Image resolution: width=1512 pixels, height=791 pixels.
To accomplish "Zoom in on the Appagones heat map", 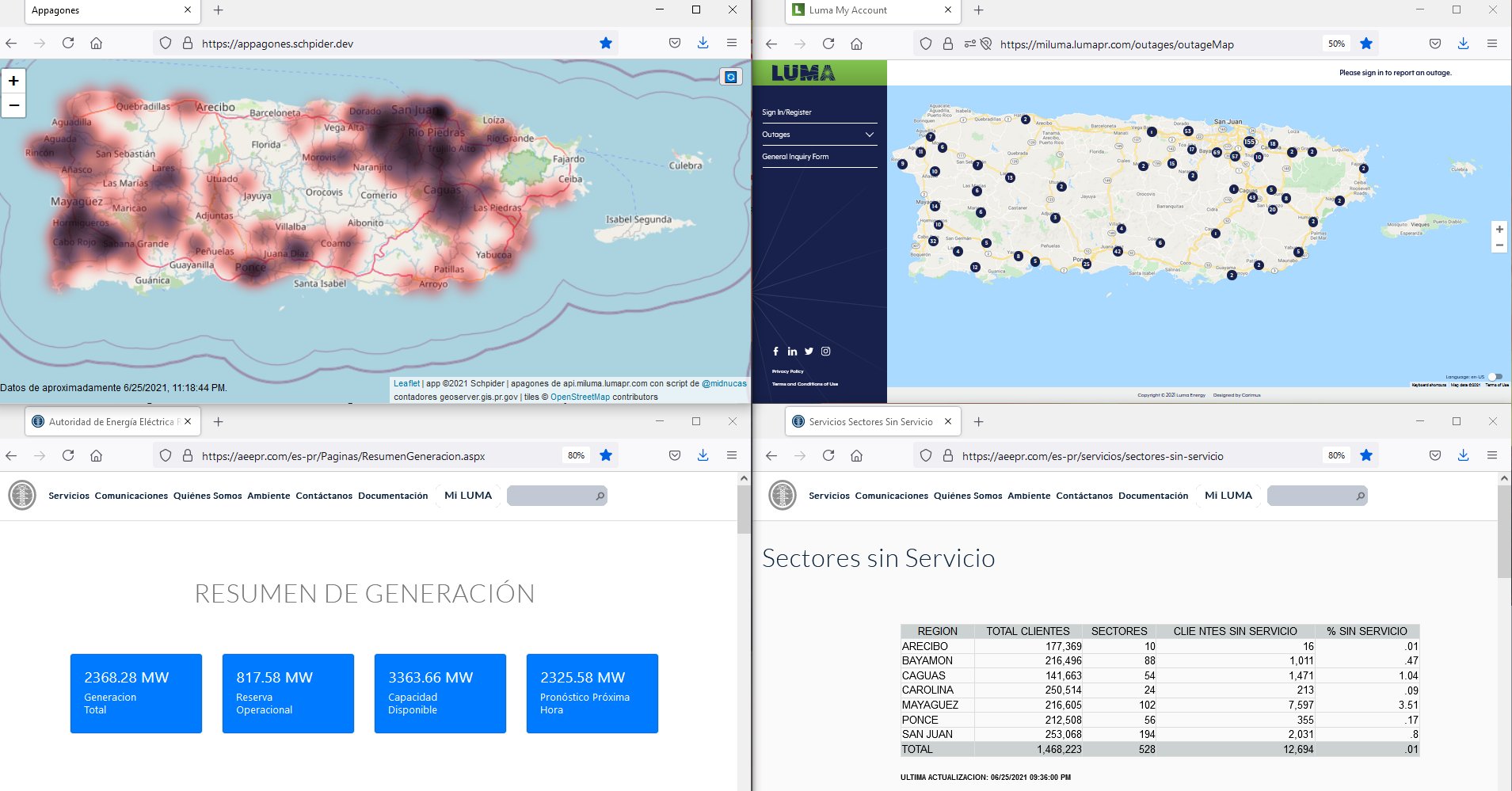I will [x=13, y=81].
